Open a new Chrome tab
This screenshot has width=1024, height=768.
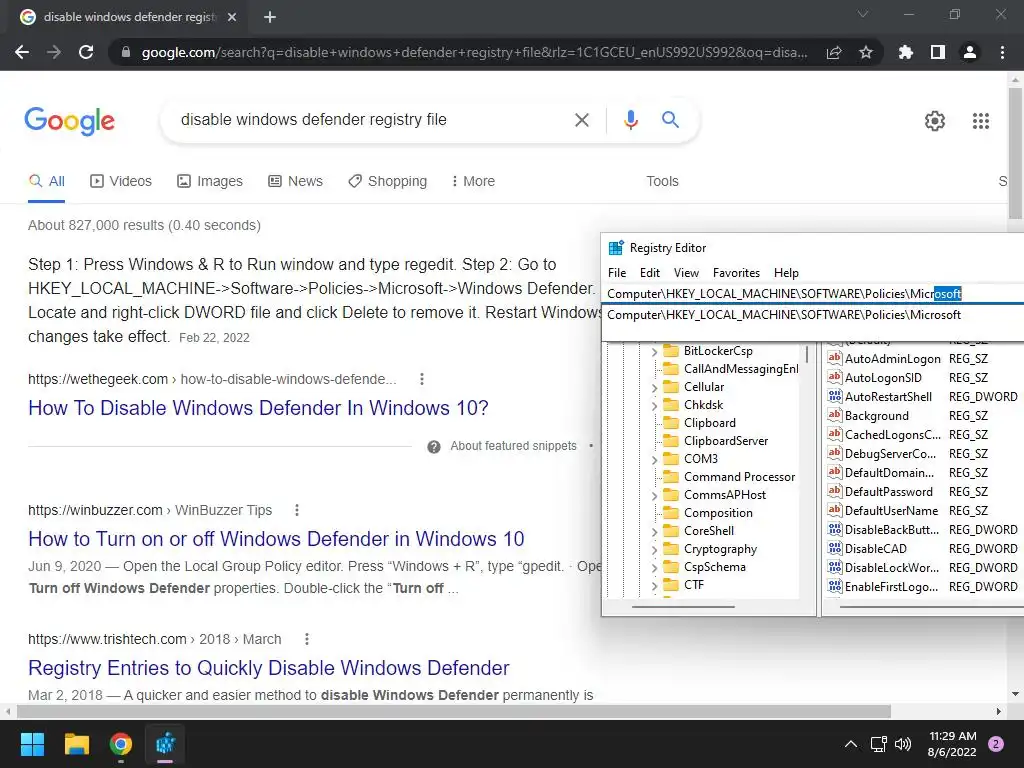270,17
